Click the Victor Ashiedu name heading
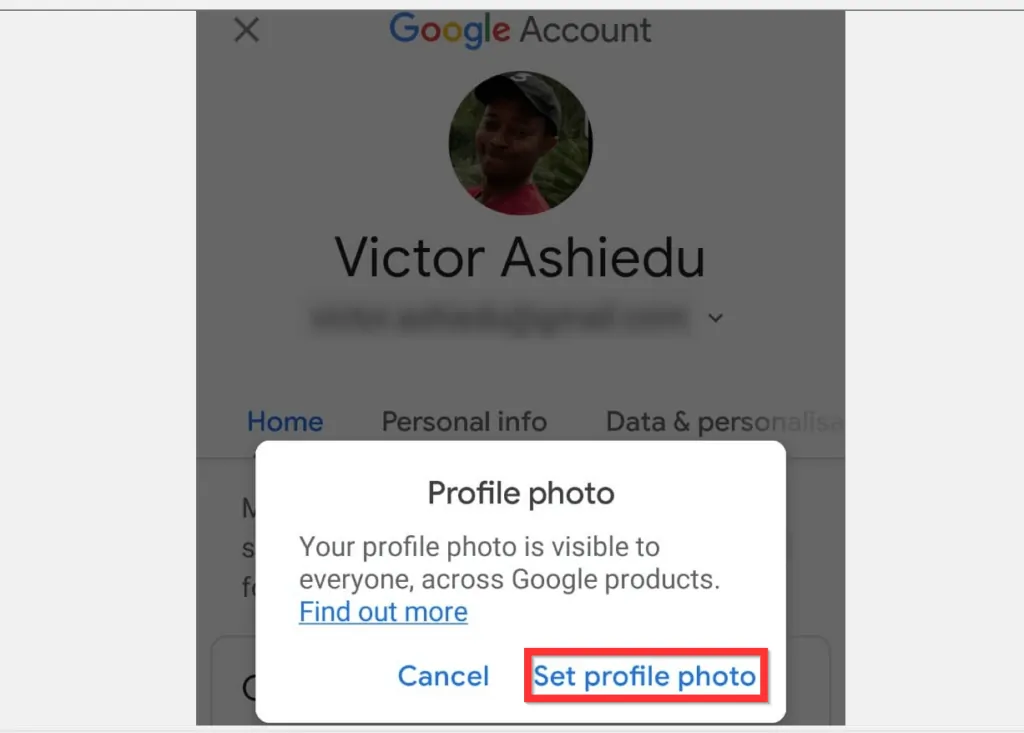The height and width of the screenshot is (733, 1024). (x=520, y=257)
